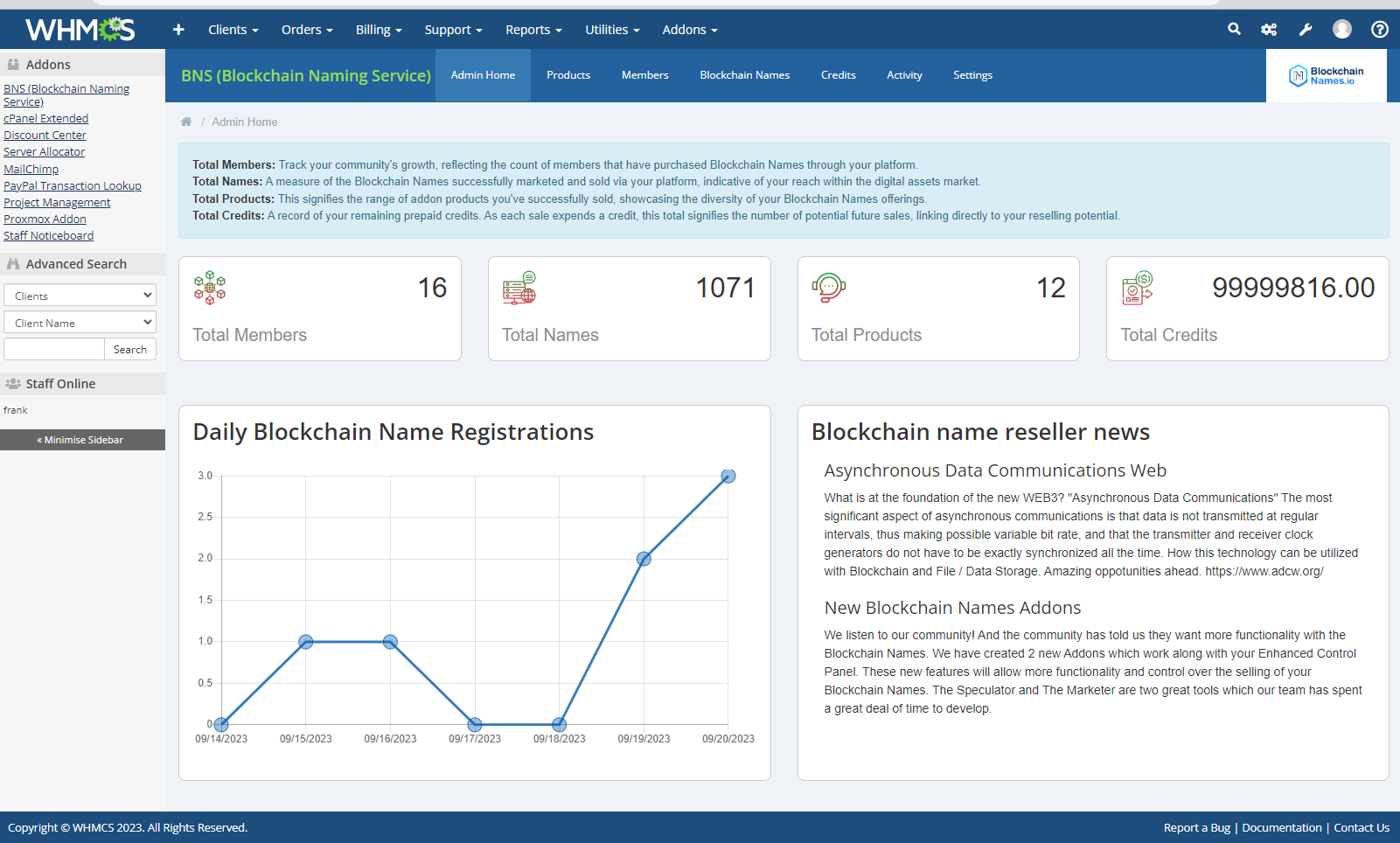1400x843 pixels.
Task: Open the user account avatar
Action: click(x=1342, y=30)
